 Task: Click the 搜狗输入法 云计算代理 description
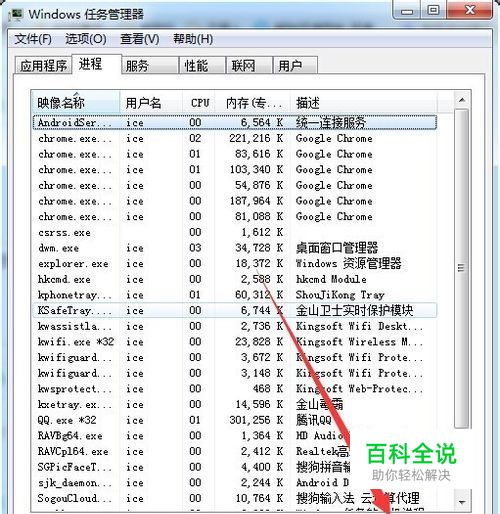(x=358, y=499)
